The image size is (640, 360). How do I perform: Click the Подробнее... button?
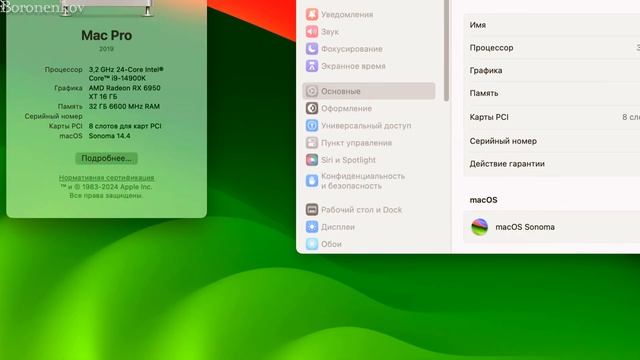106,158
